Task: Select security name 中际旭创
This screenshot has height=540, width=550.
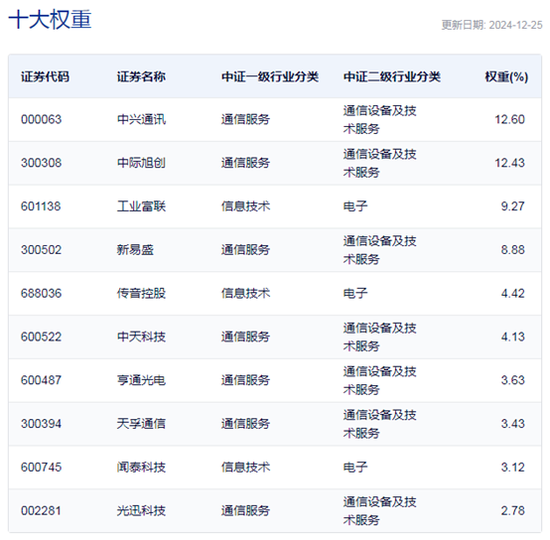Action: point(141,163)
